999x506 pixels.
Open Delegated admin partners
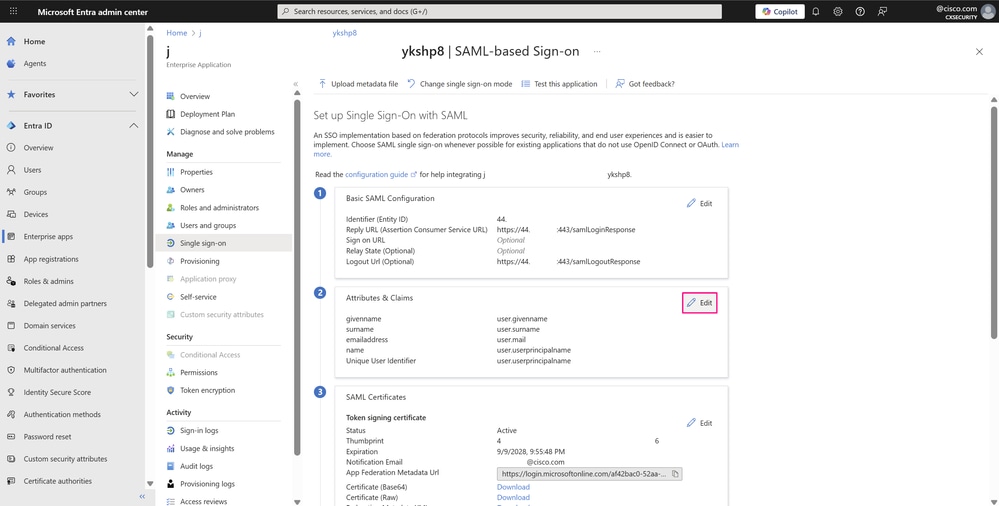65,303
